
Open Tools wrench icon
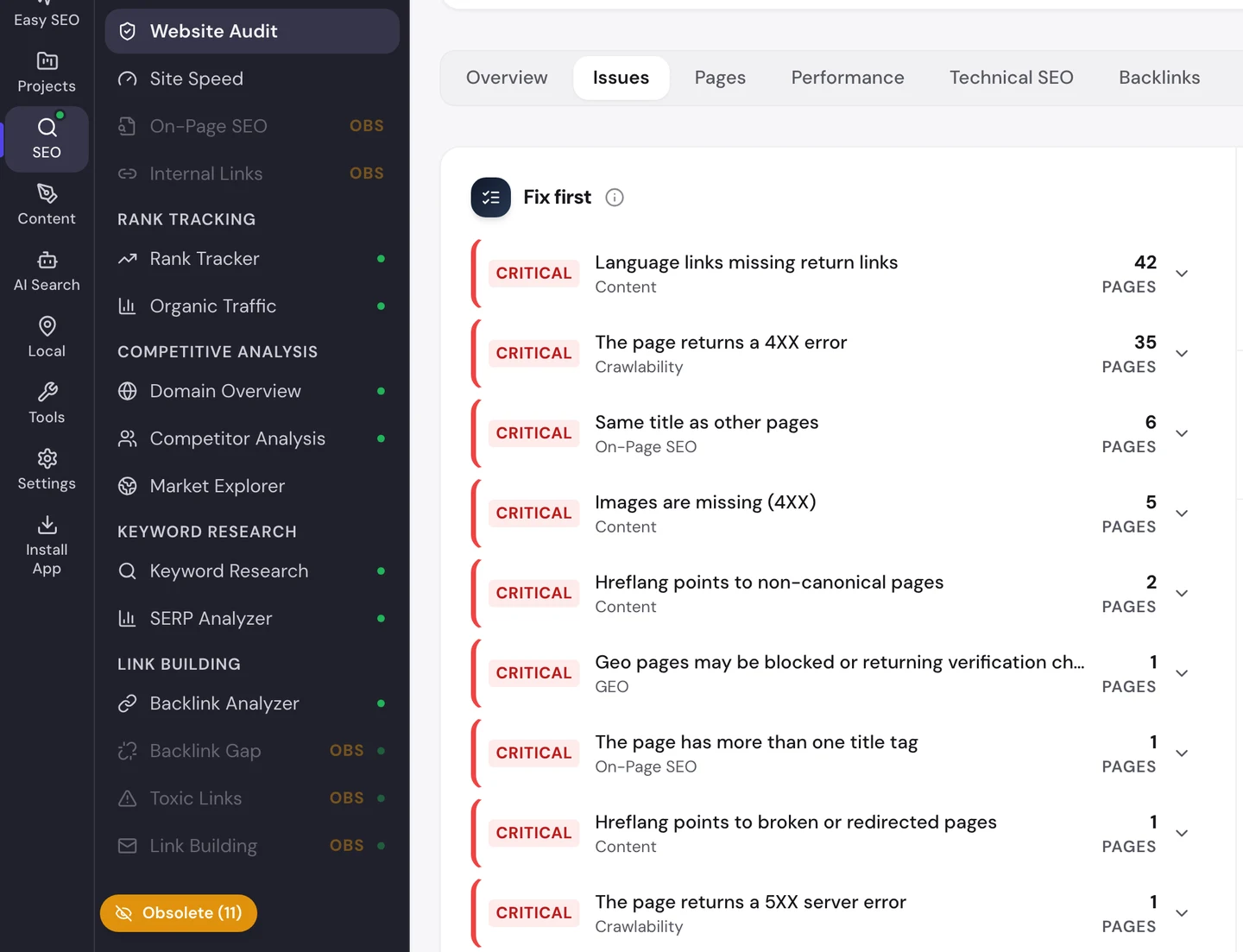(x=47, y=392)
